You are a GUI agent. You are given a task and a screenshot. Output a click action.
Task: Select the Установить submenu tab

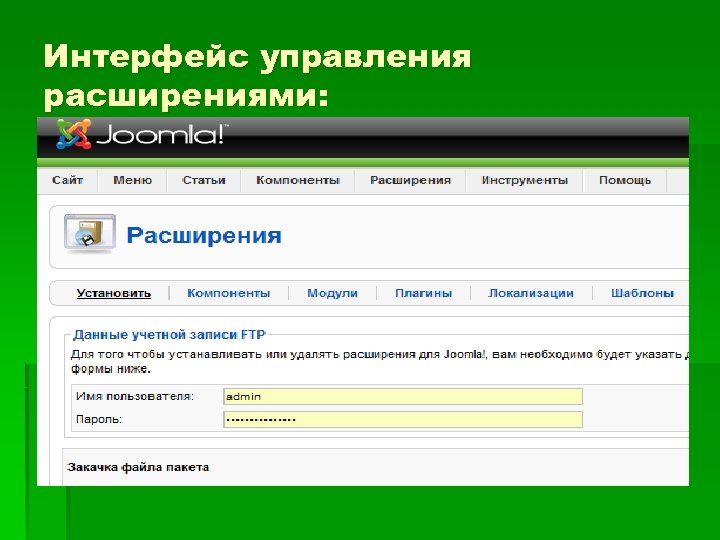114,293
